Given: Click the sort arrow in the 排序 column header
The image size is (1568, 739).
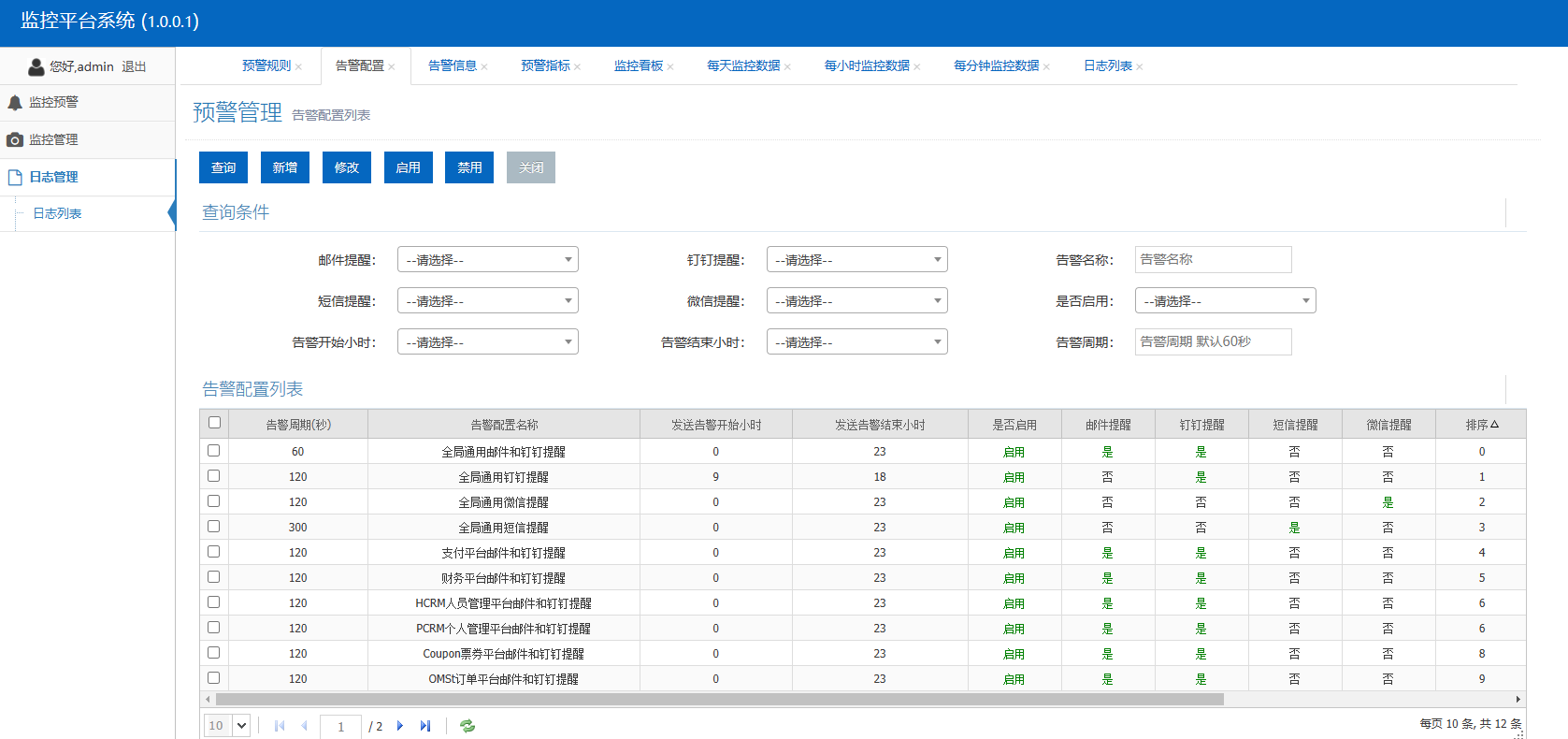Looking at the screenshot, I should pos(1494,425).
